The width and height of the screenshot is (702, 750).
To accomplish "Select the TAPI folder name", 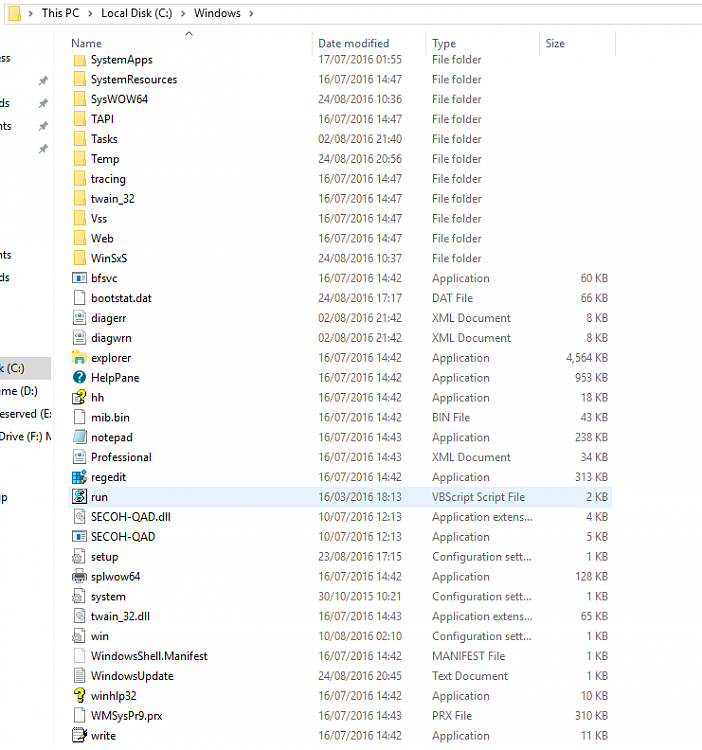I will click(x=102, y=119).
